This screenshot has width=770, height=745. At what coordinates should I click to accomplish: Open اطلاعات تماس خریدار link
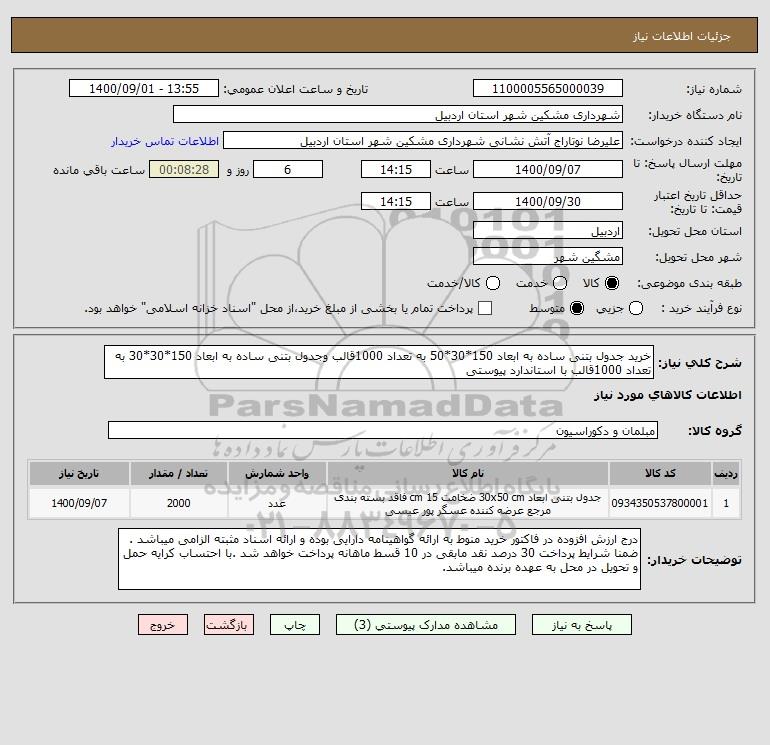pos(165,141)
